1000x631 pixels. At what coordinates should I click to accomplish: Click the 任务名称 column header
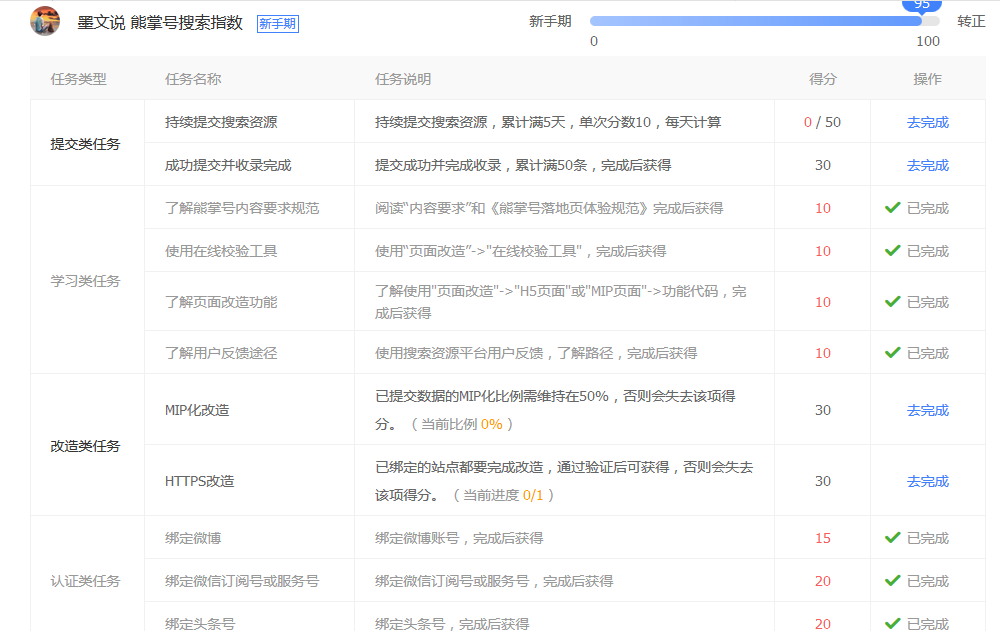[x=193, y=79]
